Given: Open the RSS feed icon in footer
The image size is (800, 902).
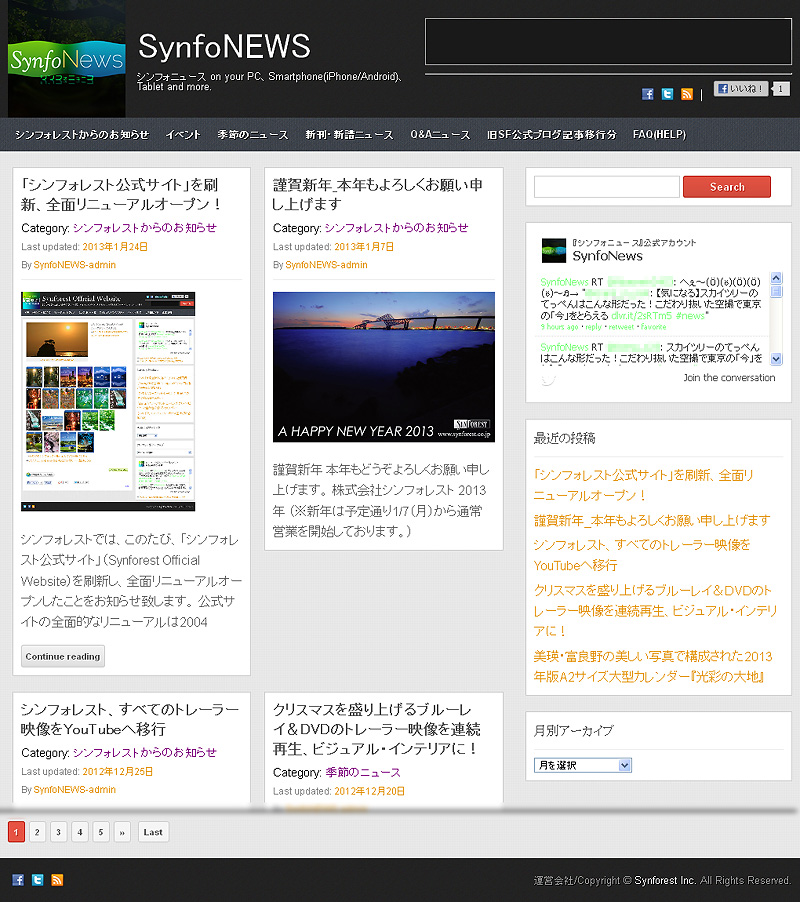Looking at the screenshot, I should (57, 880).
